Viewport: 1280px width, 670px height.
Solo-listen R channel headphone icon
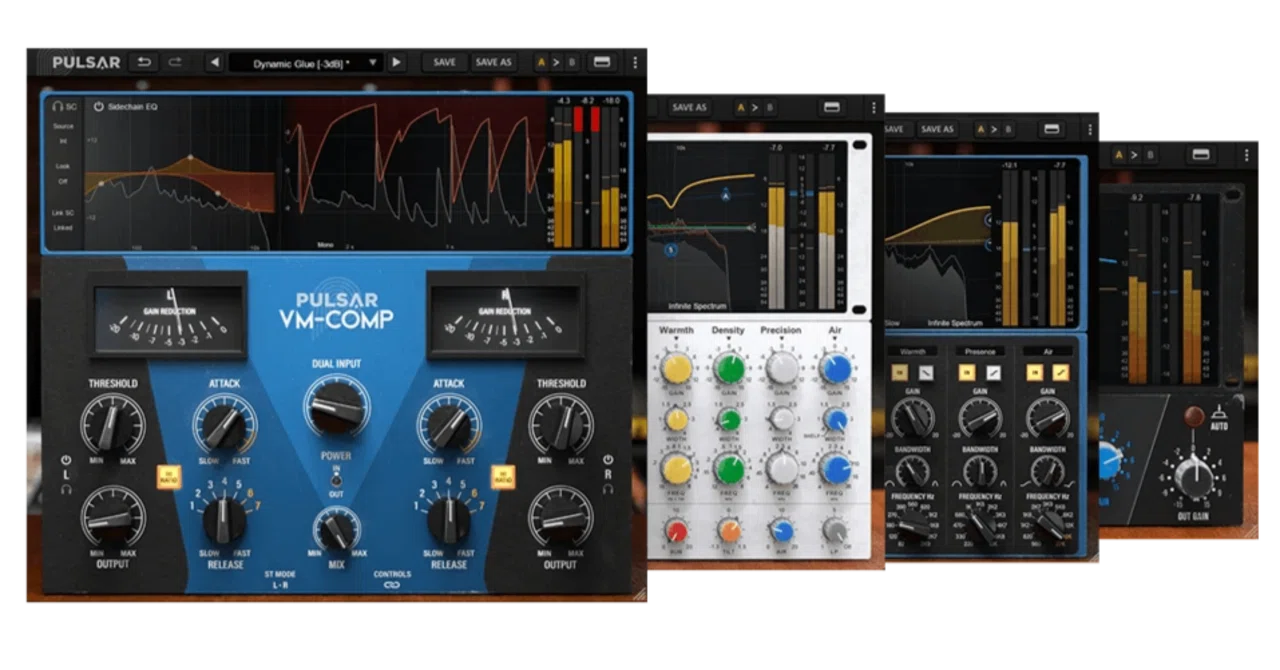(x=606, y=490)
